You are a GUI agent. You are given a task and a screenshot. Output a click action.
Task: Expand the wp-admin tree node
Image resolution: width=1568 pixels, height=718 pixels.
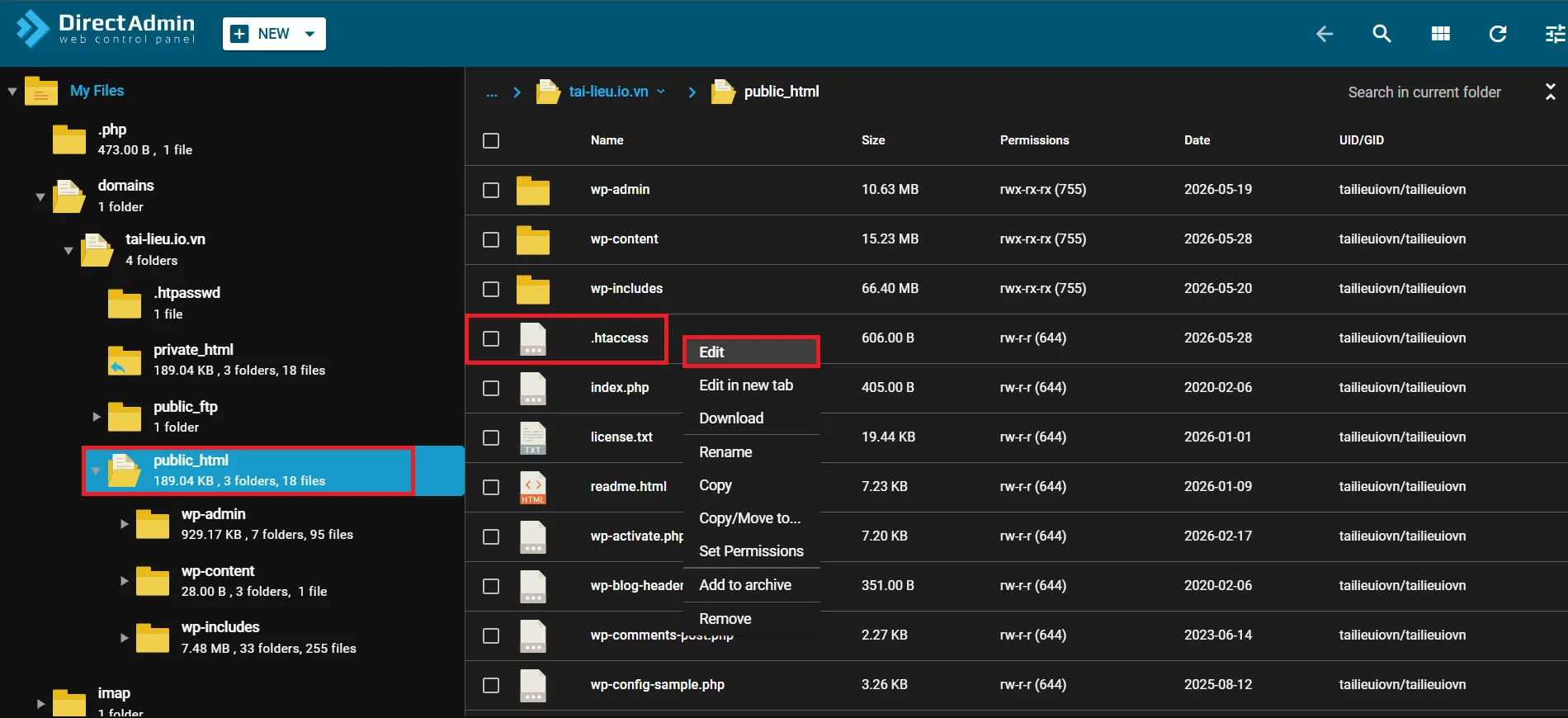(x=125, y=524)
